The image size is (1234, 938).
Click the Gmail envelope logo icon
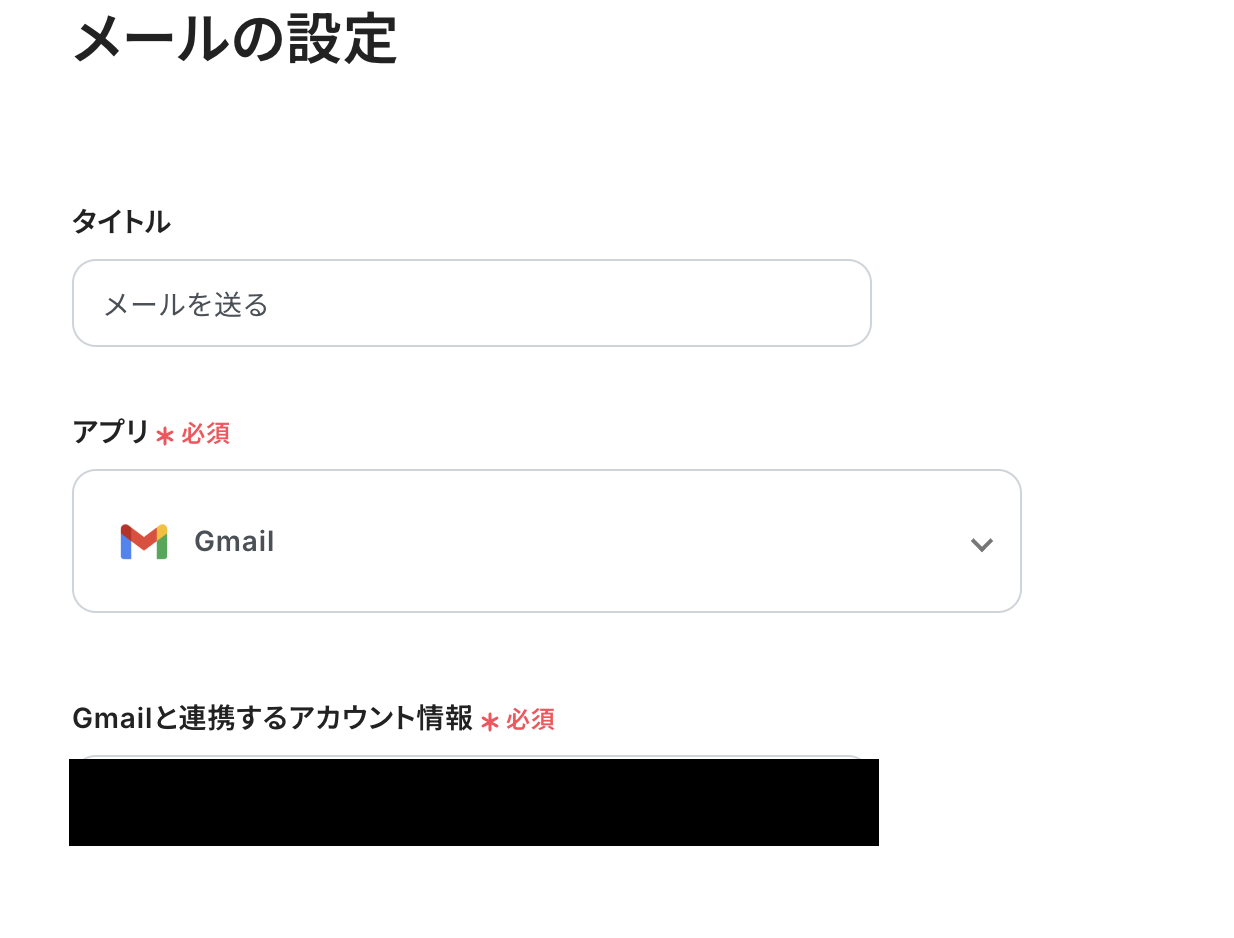(143, 542)
